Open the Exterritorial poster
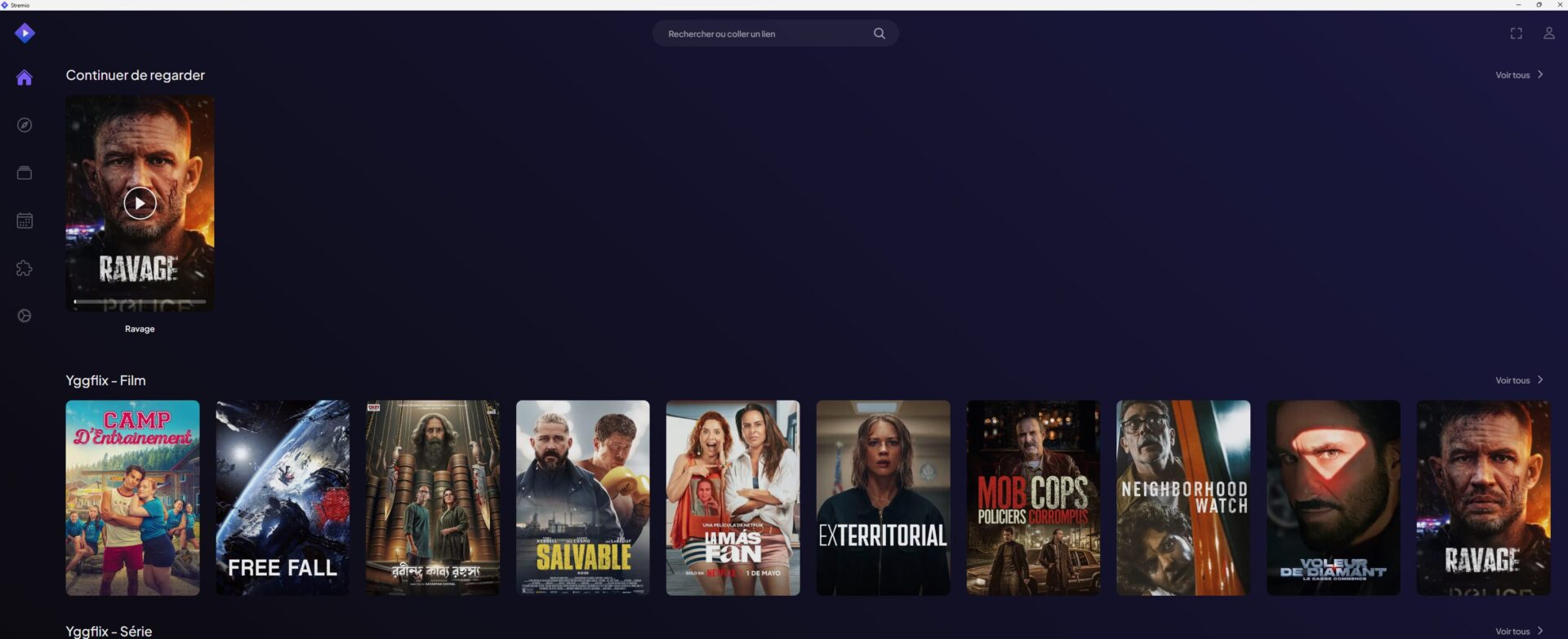 point(883,498)
